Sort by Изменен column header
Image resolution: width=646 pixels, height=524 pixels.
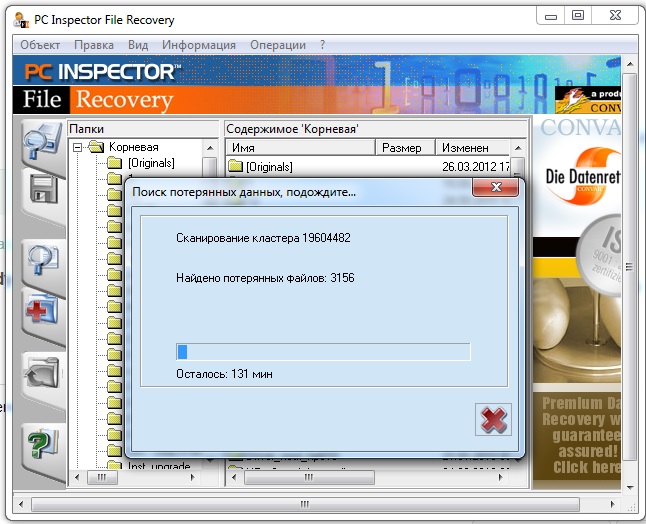click(x=473, y=147)
